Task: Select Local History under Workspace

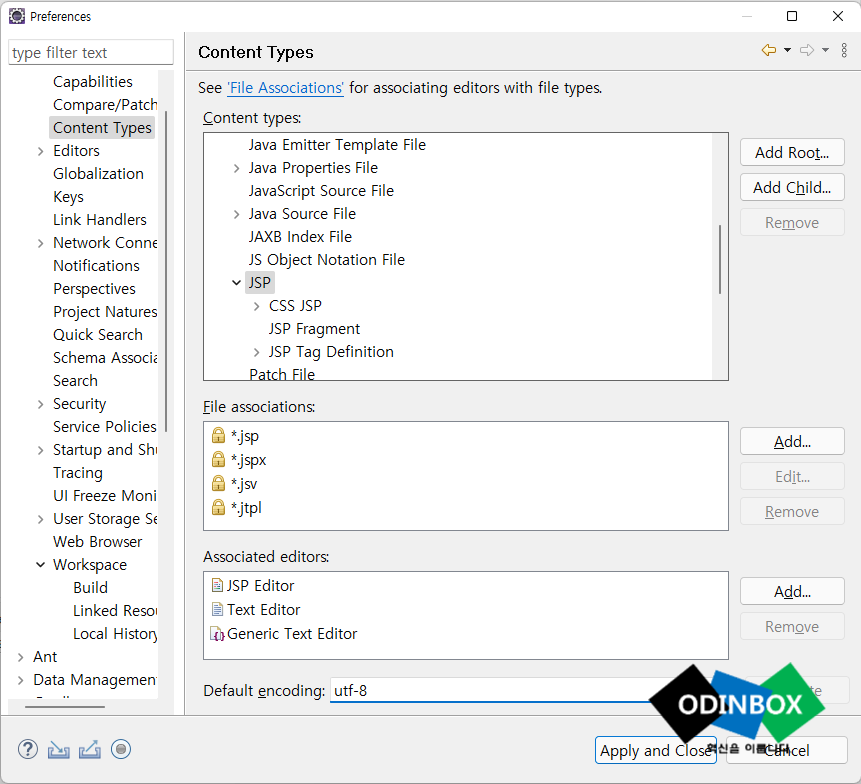Action: 115,634
